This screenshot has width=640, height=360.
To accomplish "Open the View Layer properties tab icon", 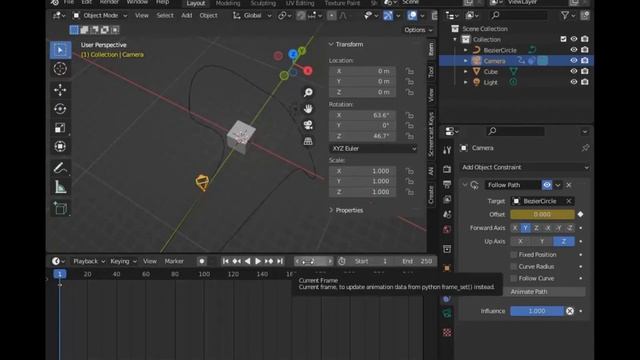I will point(447,199).
